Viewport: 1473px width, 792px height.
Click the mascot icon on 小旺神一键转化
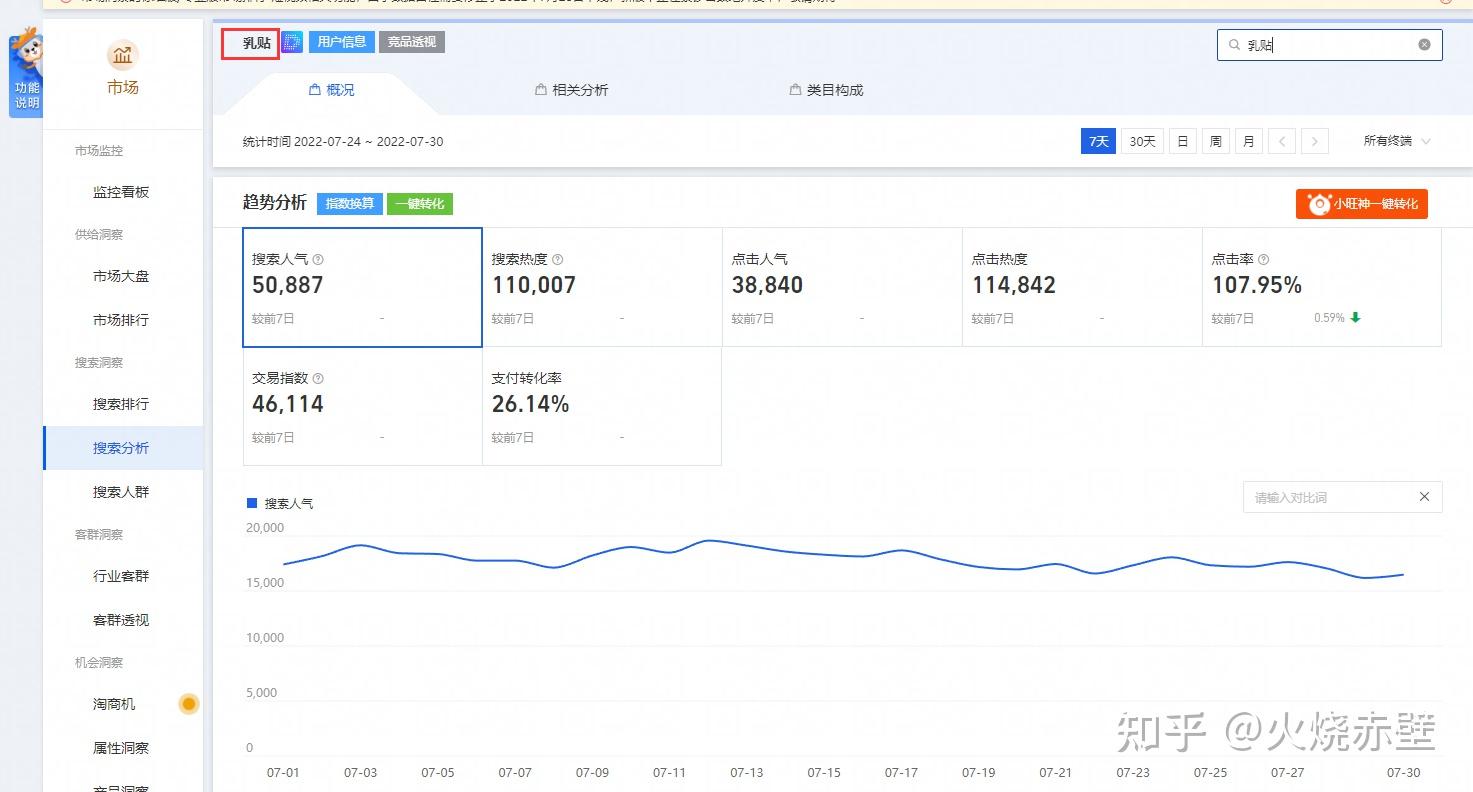coord(1319,203)
